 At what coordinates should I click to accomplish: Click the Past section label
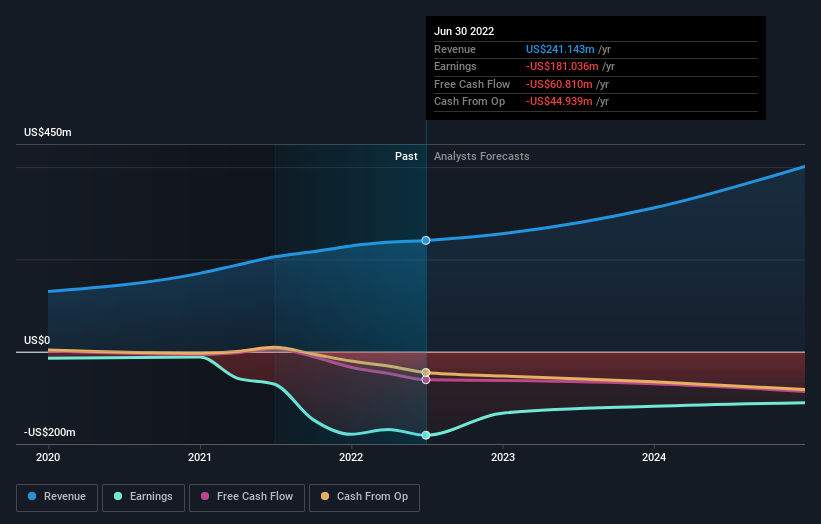point(406,156)
